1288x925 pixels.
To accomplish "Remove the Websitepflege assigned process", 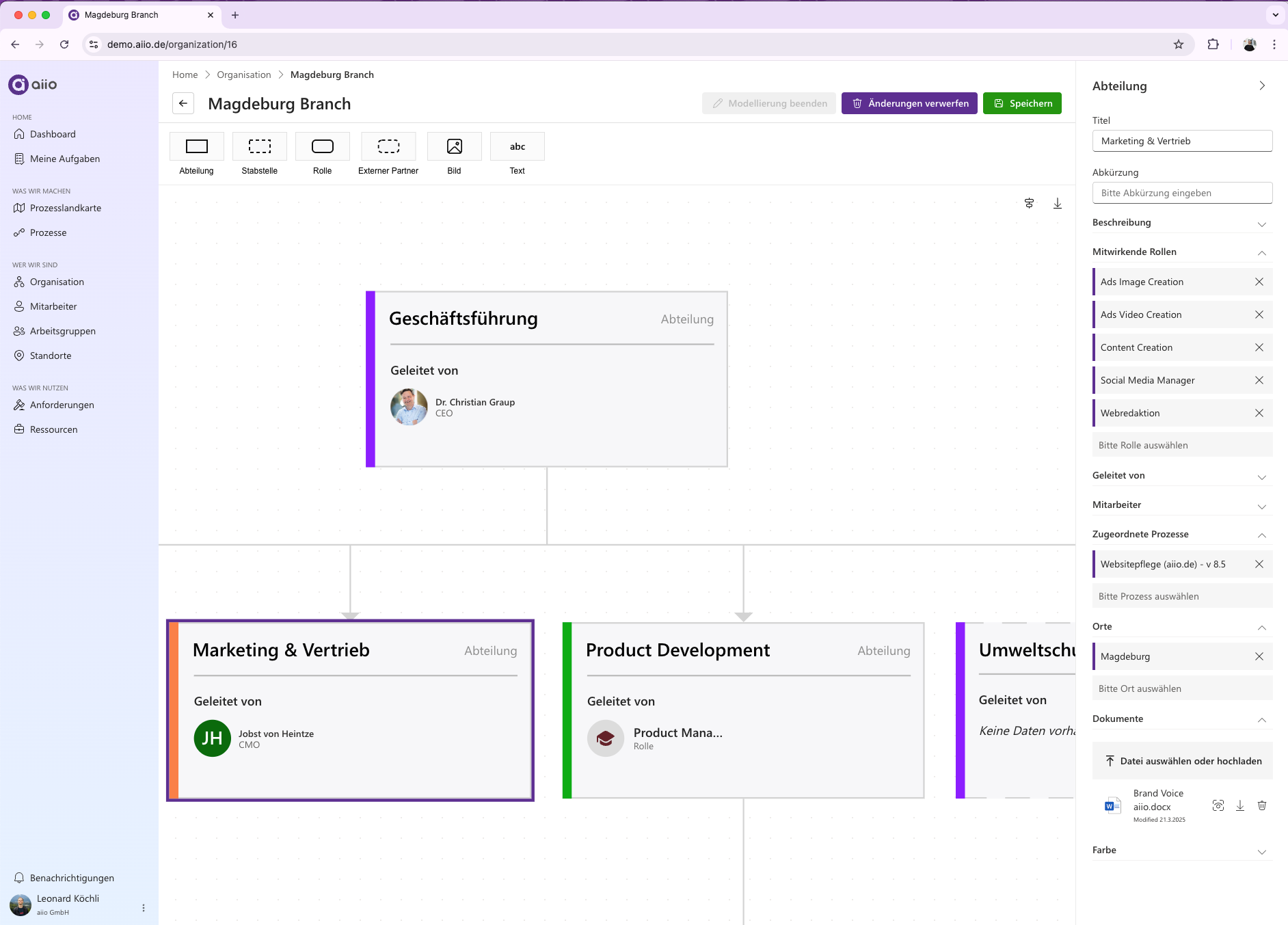I will pyautogui.click(x=1260, y=564).
